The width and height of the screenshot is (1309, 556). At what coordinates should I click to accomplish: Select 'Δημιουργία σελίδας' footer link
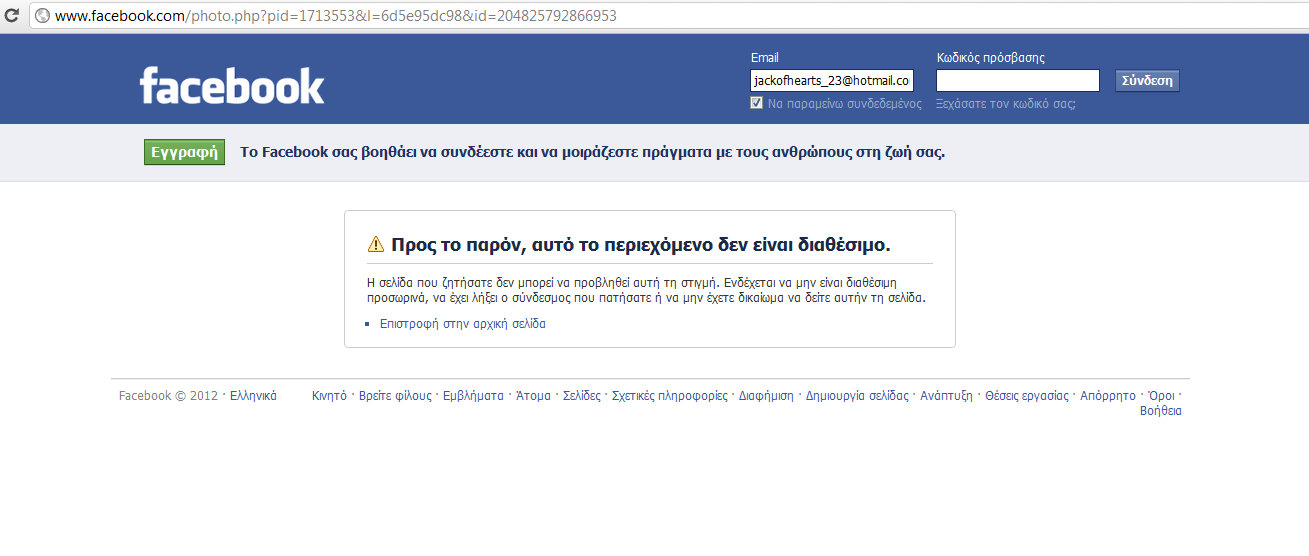click(x=857, y=396)
